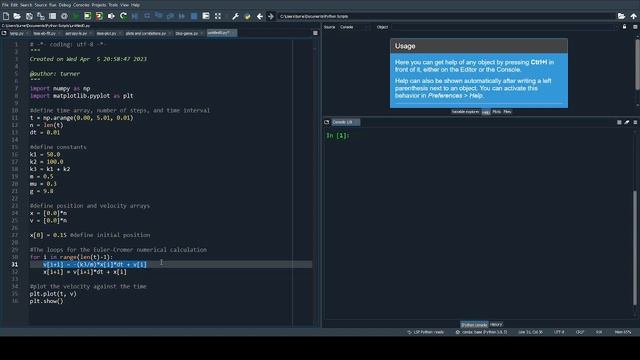The height and width of the screenshot is (360, 640).
Task: Click the In [1] console prompt
Action: (338, 135)
